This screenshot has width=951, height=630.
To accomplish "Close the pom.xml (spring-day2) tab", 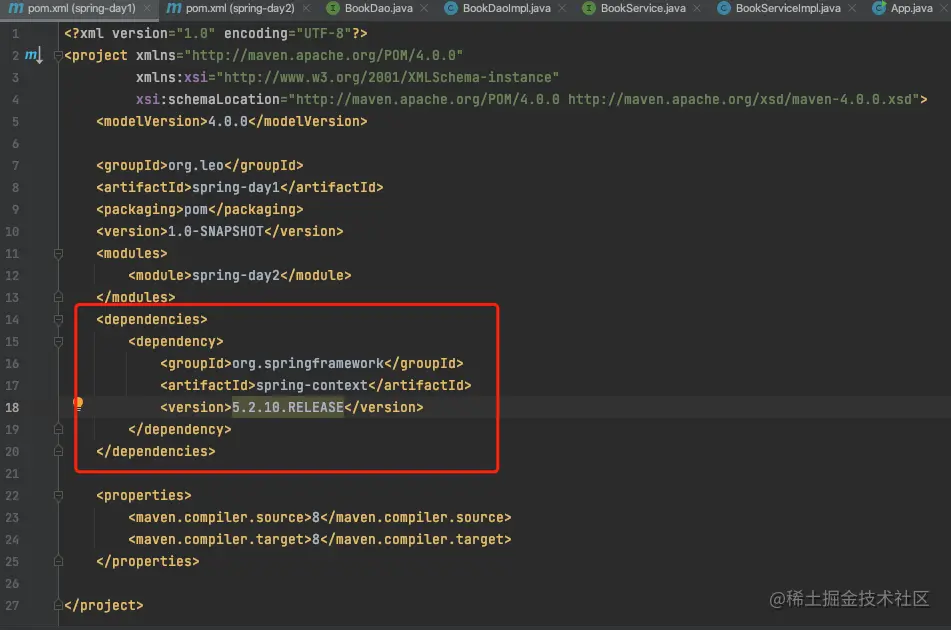I will click(306, 8).
